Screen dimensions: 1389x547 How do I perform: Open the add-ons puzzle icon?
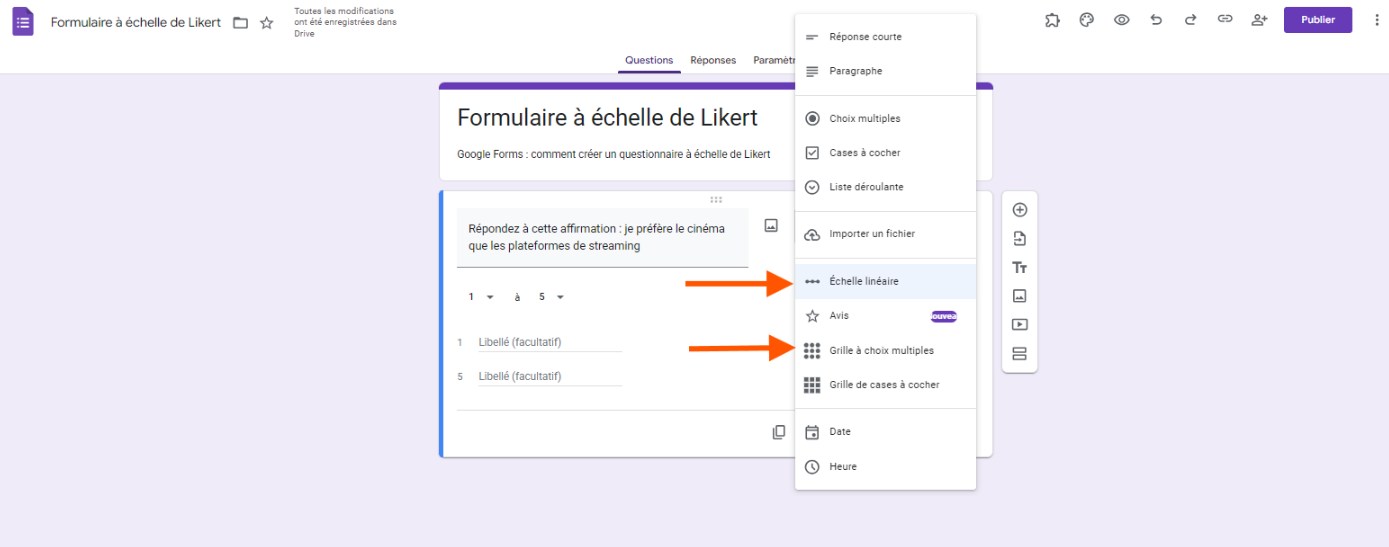click(1052, 20)
